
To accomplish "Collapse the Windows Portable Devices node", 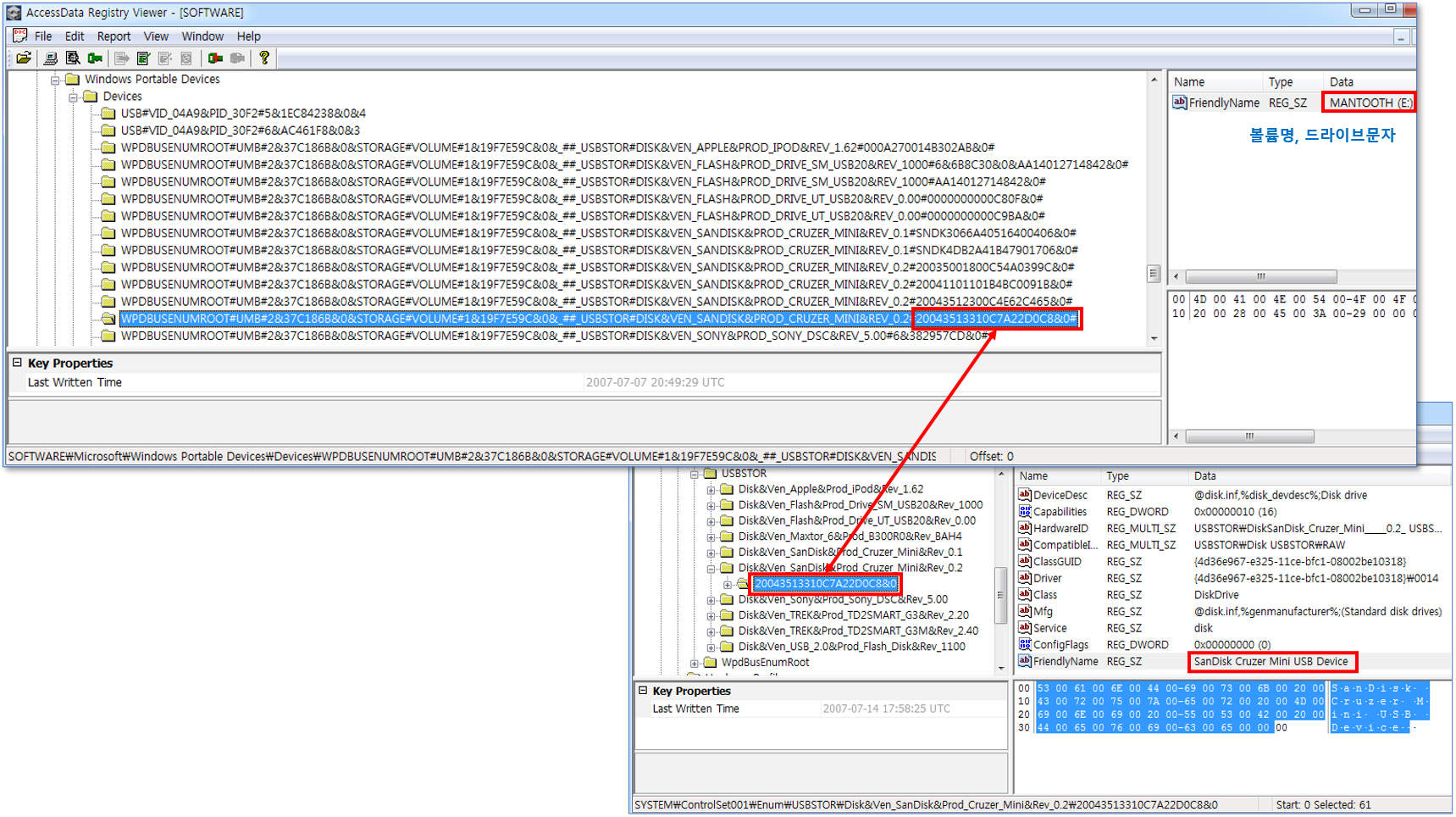I will [56, 80].
